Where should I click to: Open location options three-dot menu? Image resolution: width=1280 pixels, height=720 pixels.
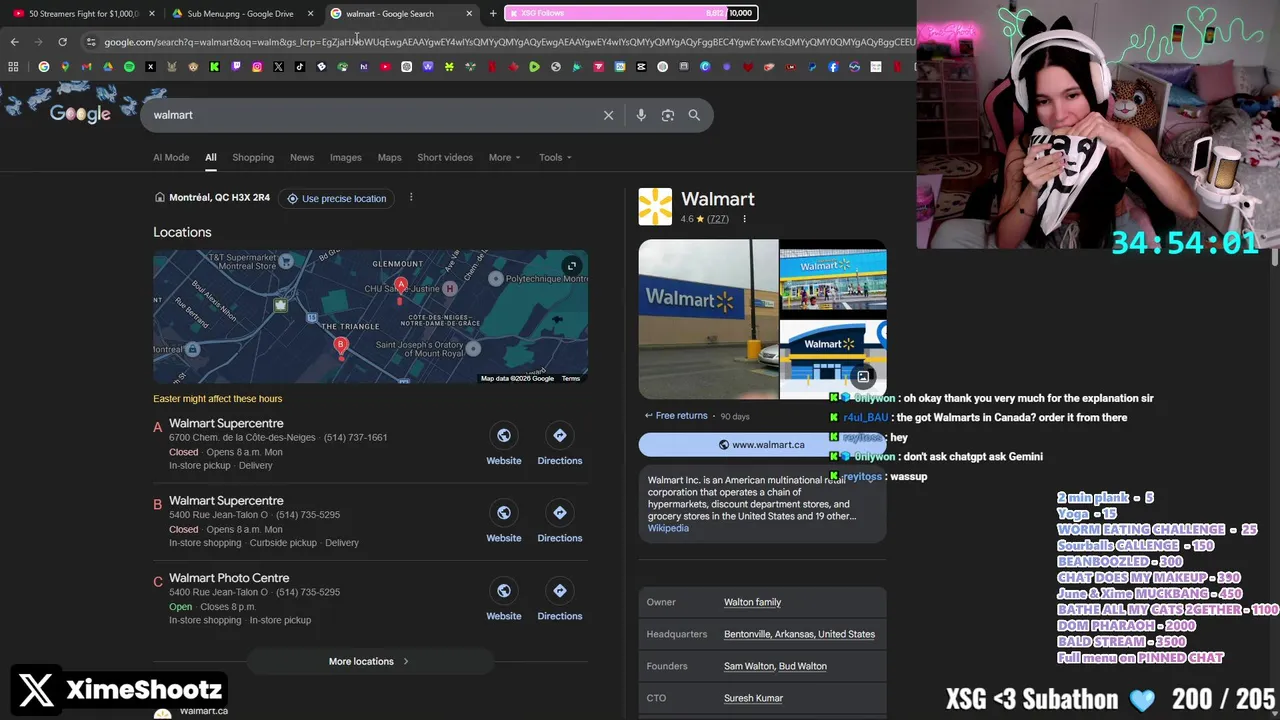coord(410,198)
